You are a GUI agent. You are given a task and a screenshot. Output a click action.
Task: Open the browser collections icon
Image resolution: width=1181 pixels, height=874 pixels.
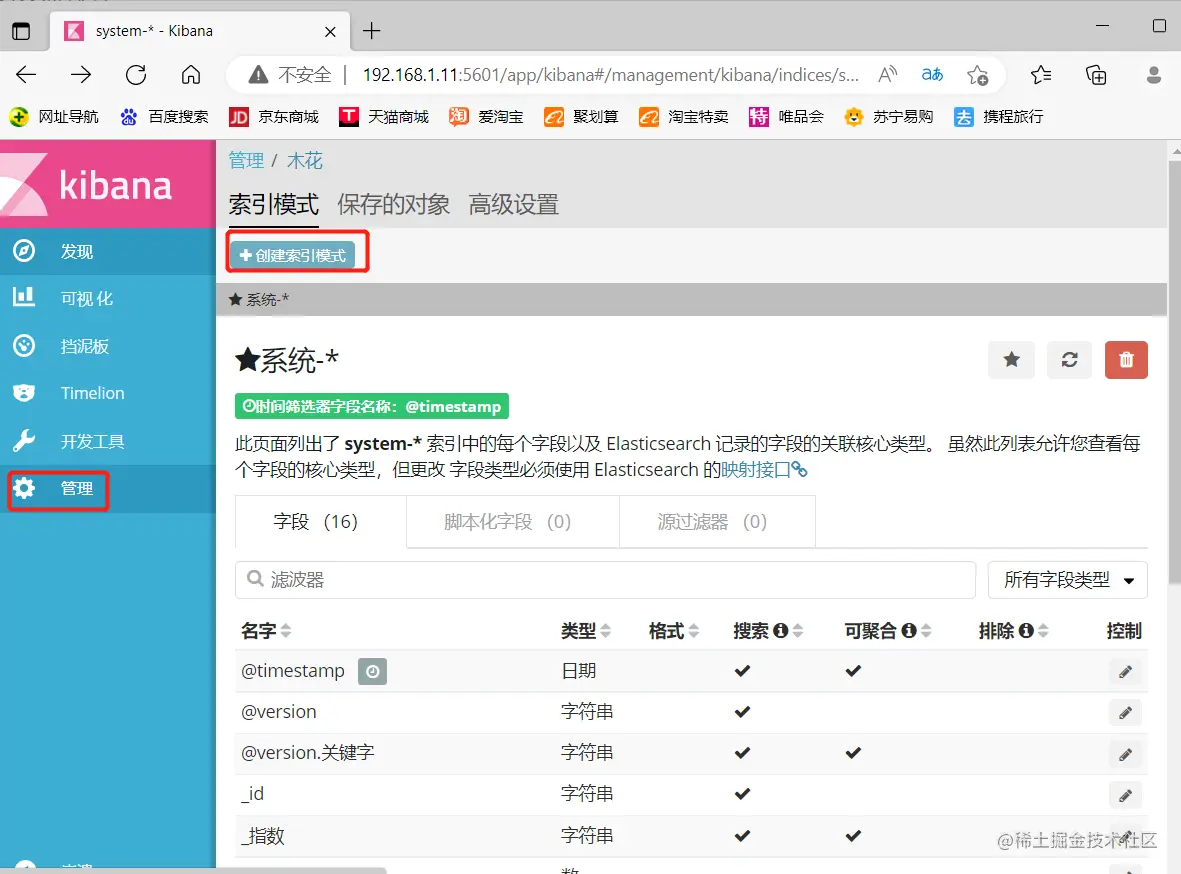click(x=1096, y=75)
